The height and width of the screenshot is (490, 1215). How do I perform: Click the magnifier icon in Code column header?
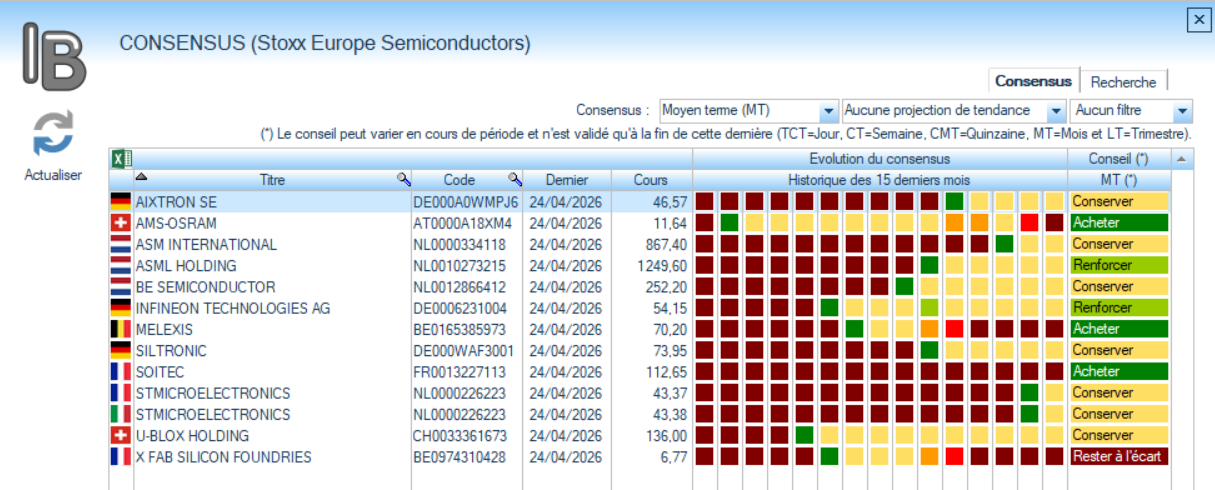(515, 179)
